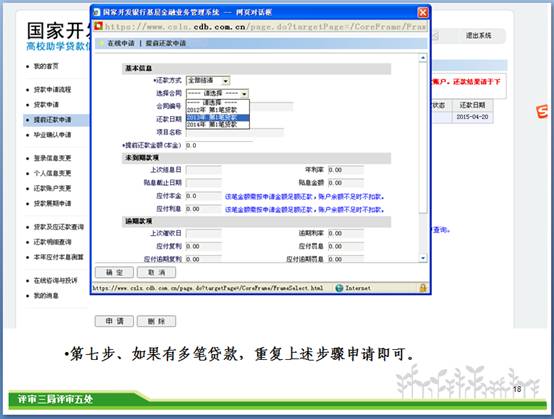Click the page icon in the address bar
Screen dimensions: 554x419
tap(98, 26)
